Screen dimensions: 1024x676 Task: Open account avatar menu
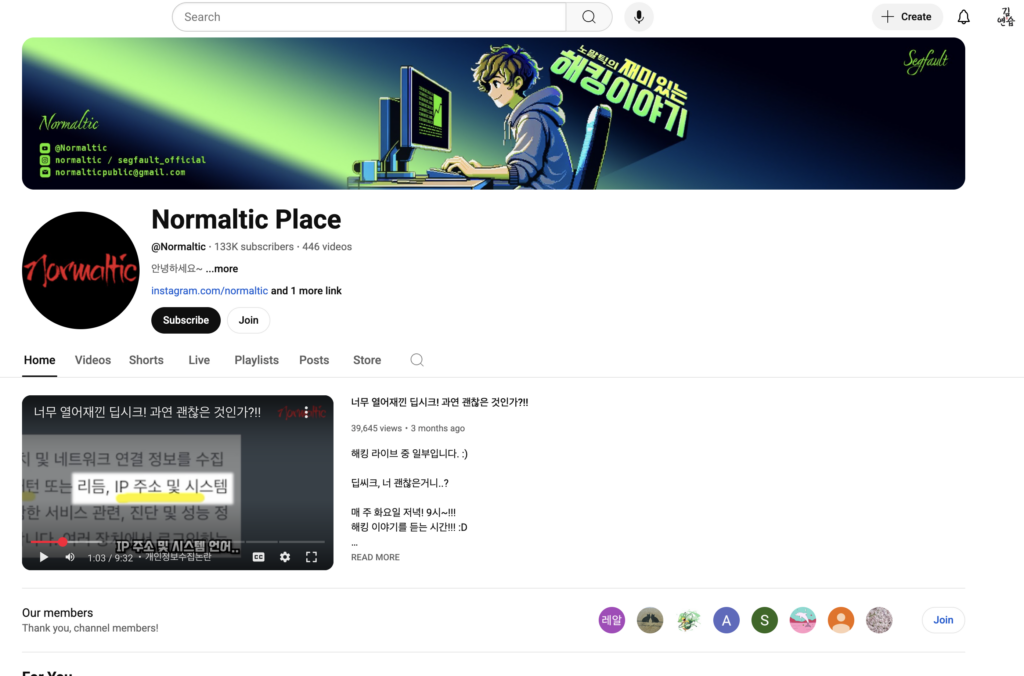[1006, 17]
